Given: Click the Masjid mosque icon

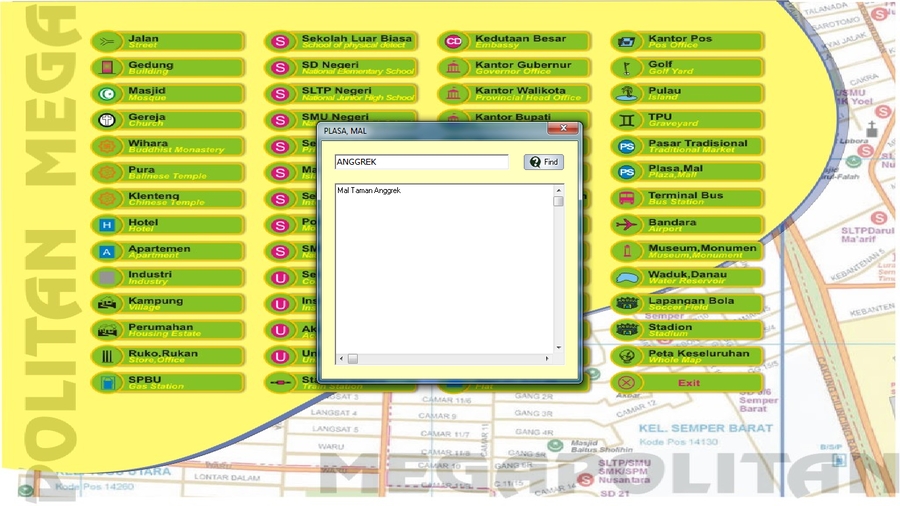Looking at the screenshot, I should (108, 94).
